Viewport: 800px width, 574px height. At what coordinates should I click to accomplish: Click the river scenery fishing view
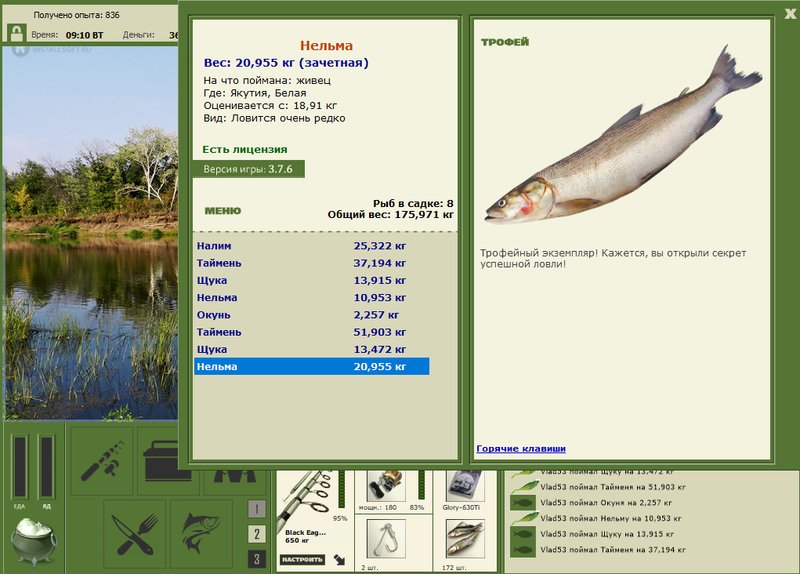(x=90, y=232)
